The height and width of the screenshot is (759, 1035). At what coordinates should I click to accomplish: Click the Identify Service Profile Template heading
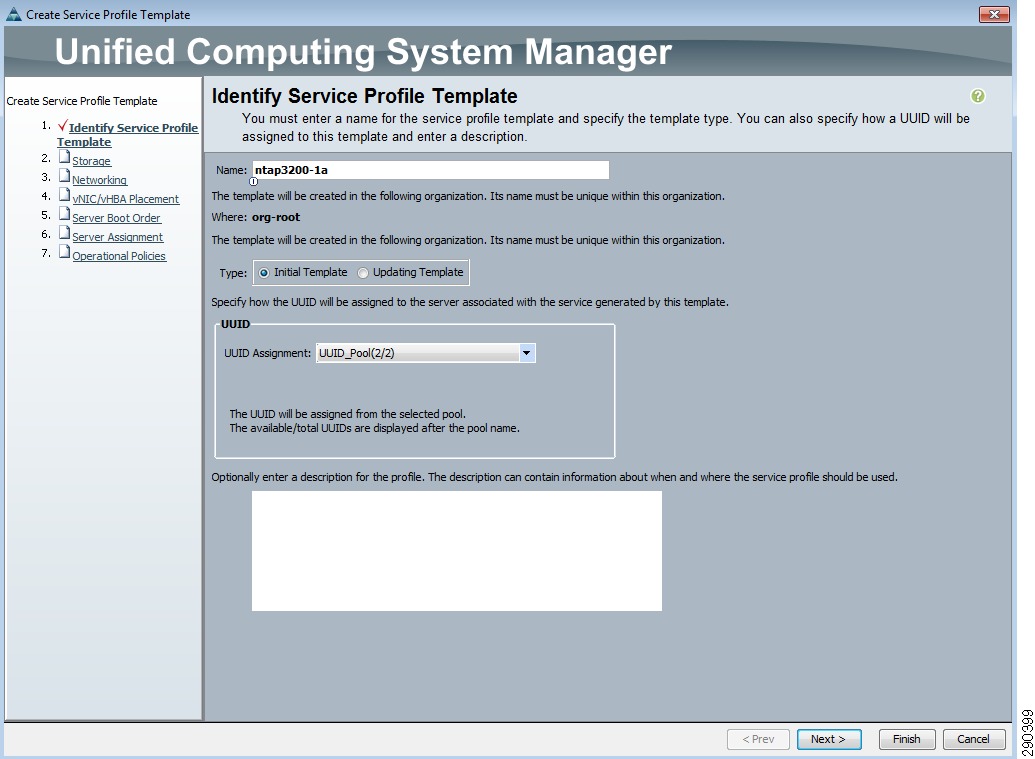tap(364, 96)
